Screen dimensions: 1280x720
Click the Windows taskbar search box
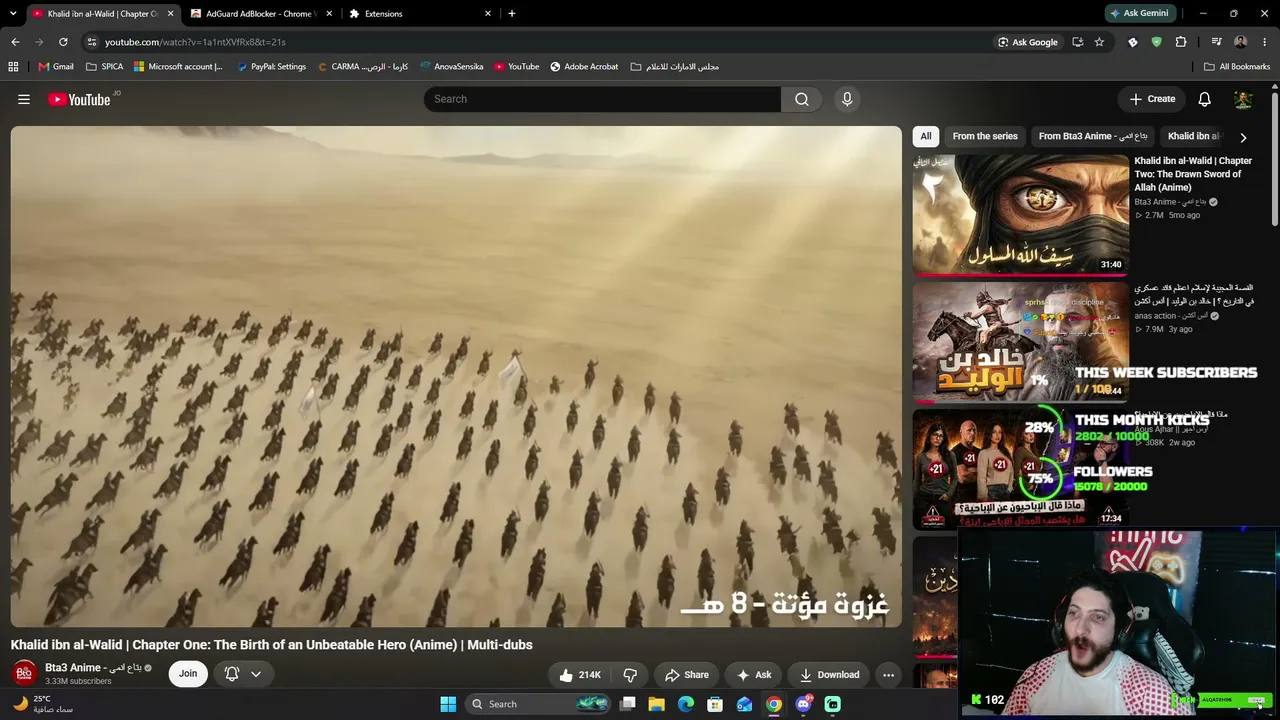[x=539, y=704]
